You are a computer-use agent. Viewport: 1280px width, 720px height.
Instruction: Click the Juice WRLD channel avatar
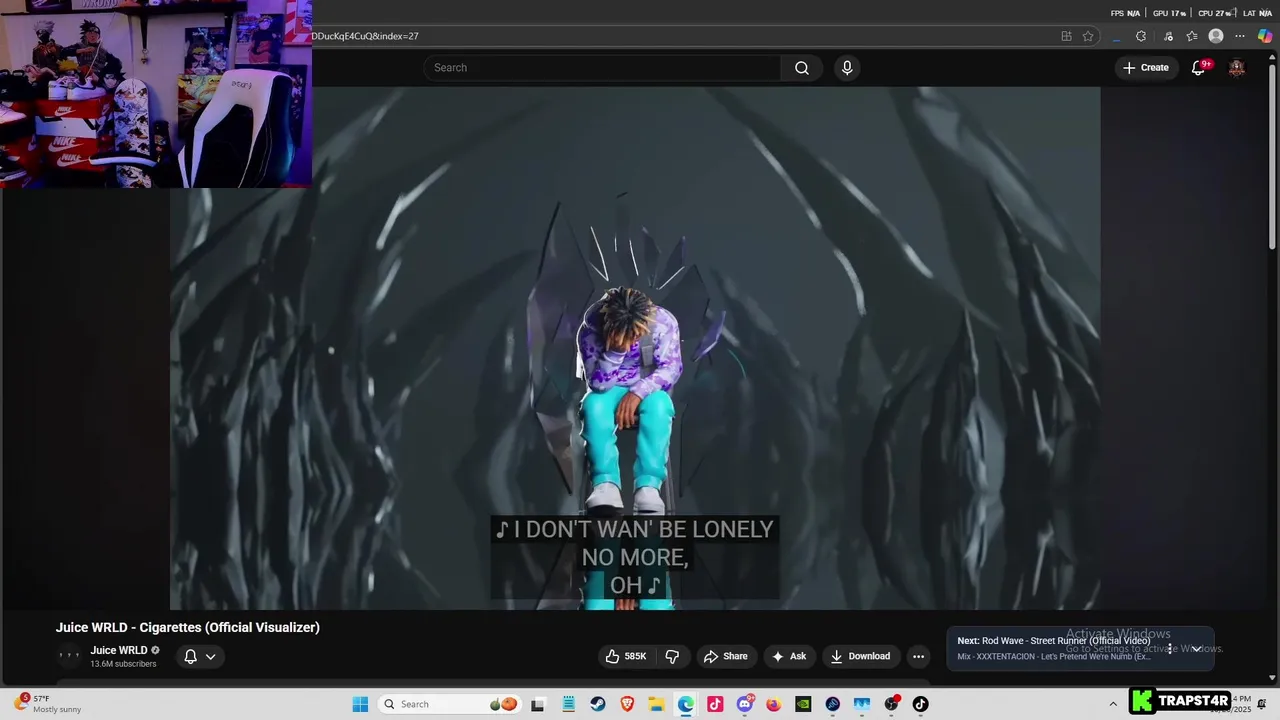click(69, 656)
